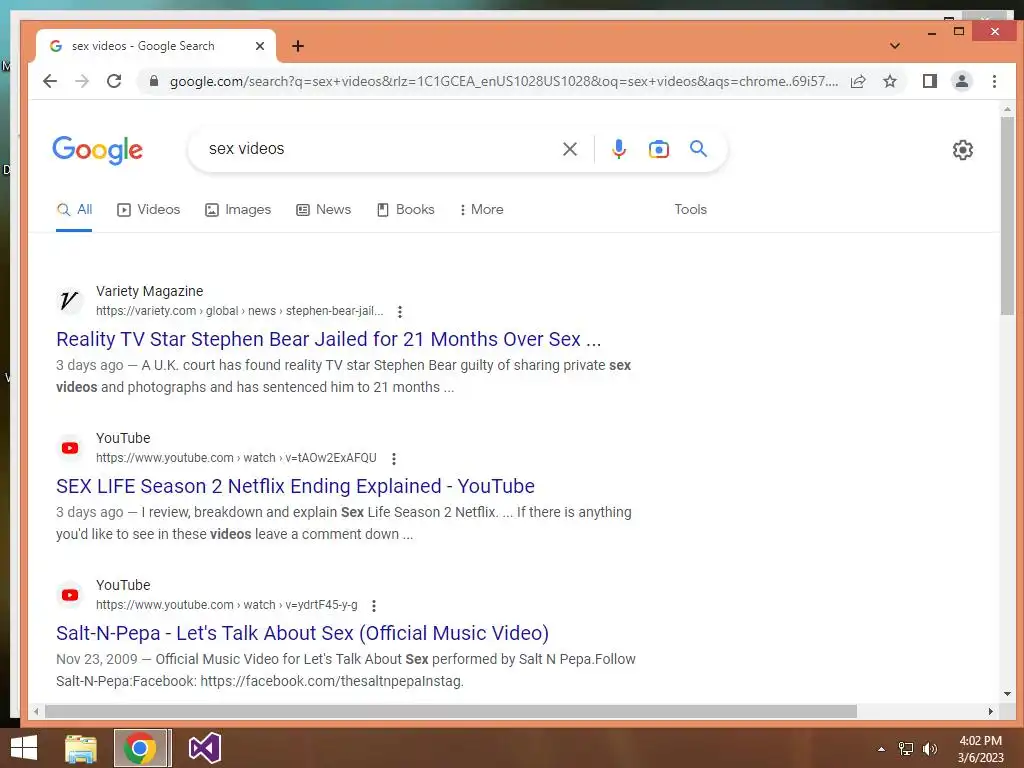Close the Google Search tab
Image resolution: width=1024 pixels, height=768 pixels.
(x=260, y=46)
